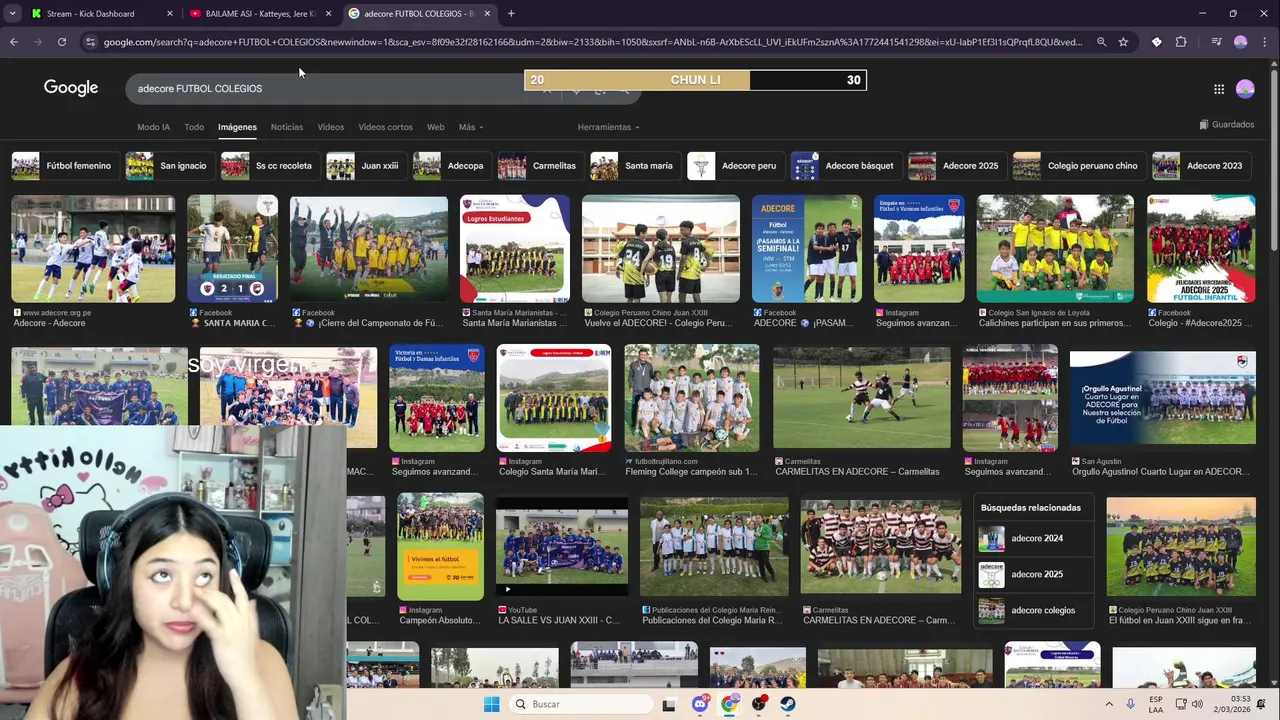Open the www.adecore.org.pe Adecore image result
Image resolution: width=1280 pixels, height=720 pixels.
[x=93, y=249]
